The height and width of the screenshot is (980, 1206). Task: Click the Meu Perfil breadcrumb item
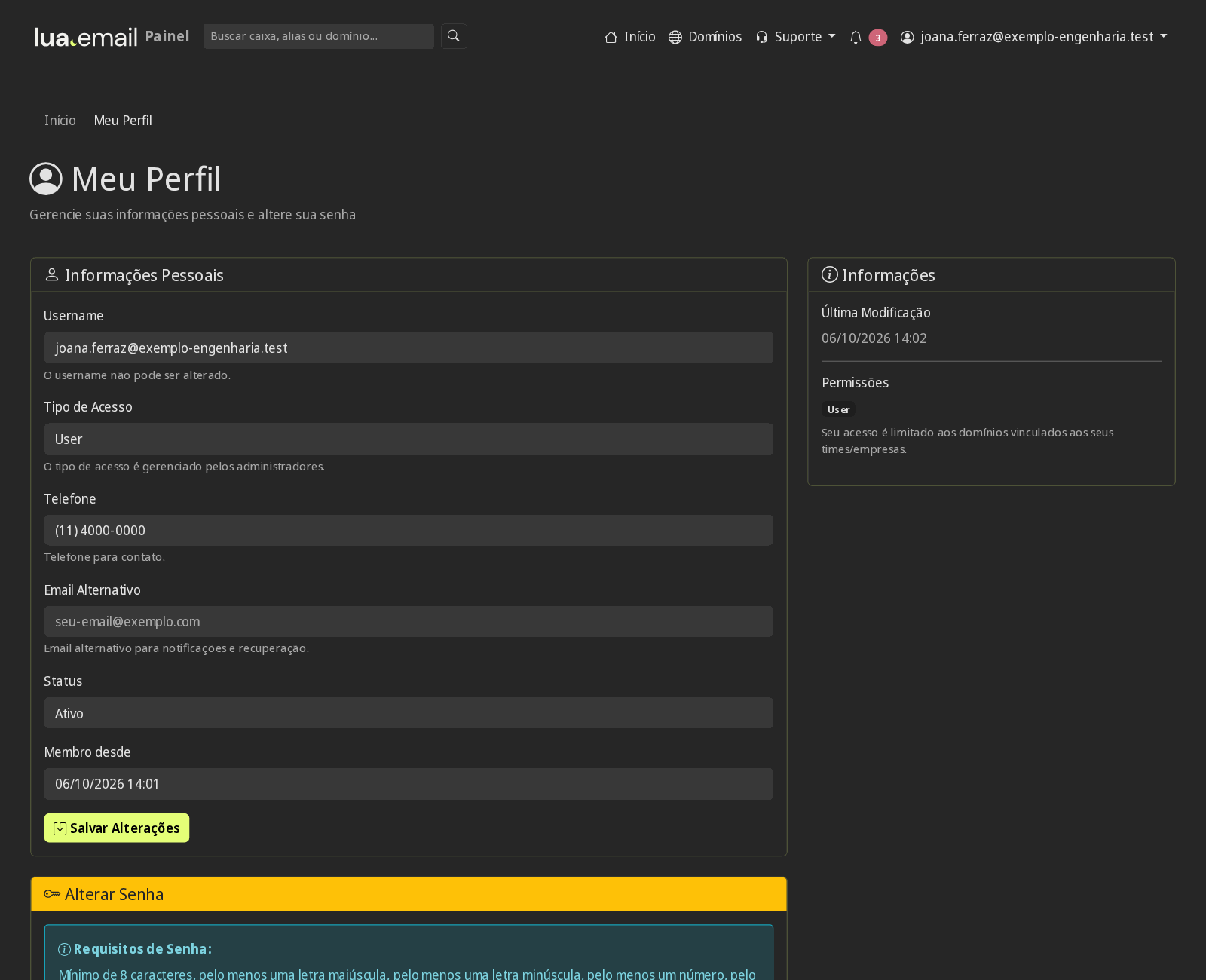point(123,121)
